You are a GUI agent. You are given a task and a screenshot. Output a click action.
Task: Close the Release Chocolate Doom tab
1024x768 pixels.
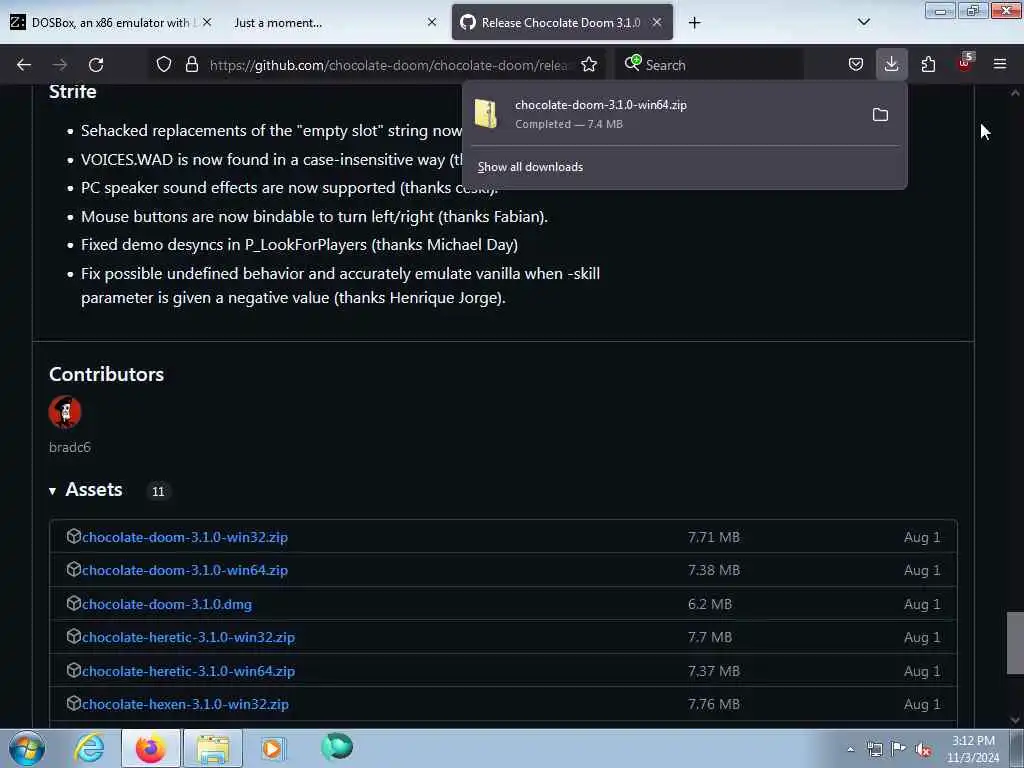click(x=657, y=22)
